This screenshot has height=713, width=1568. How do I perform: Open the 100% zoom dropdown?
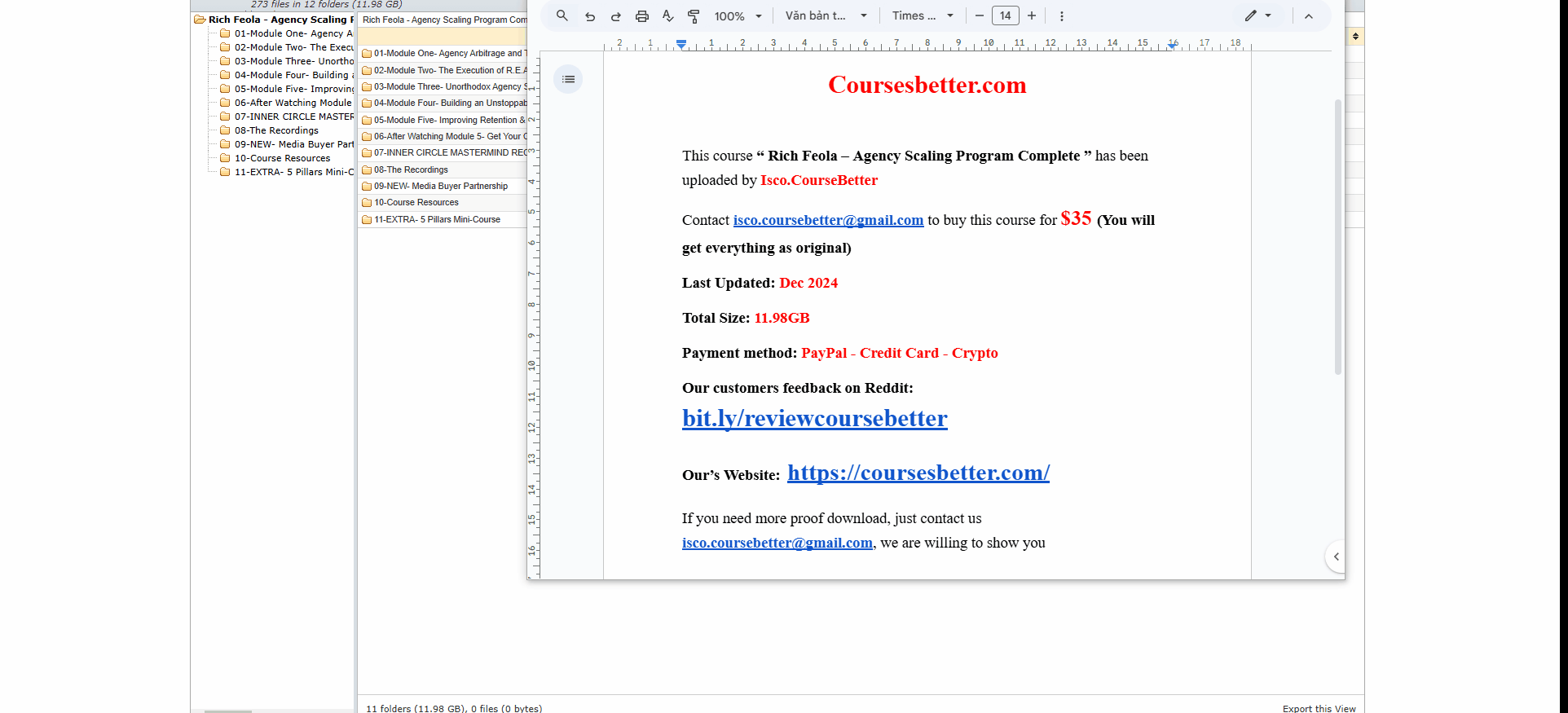point(738,15)
